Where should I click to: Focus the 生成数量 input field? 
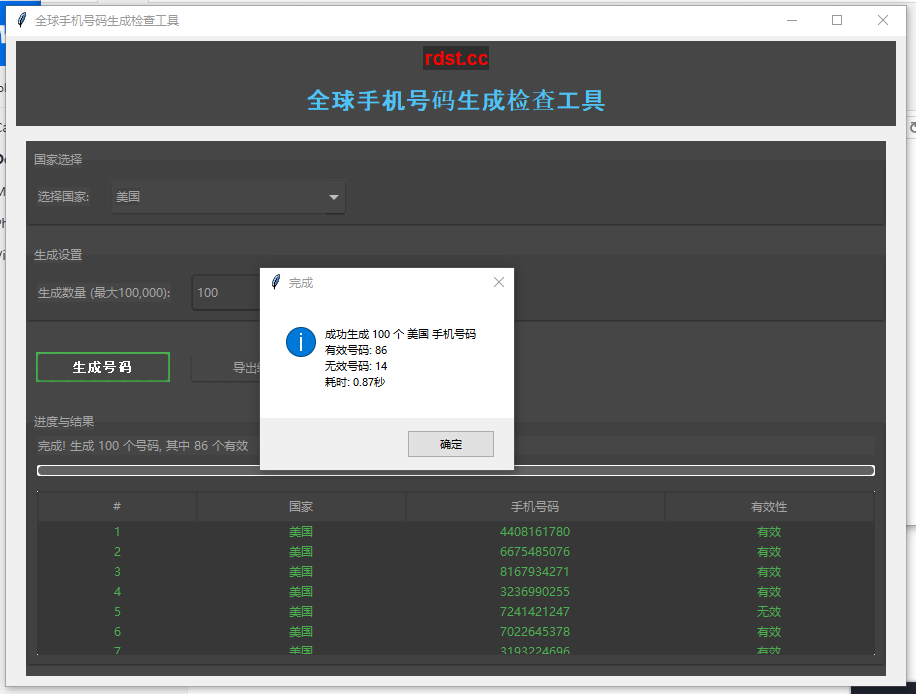click(225, 293)
